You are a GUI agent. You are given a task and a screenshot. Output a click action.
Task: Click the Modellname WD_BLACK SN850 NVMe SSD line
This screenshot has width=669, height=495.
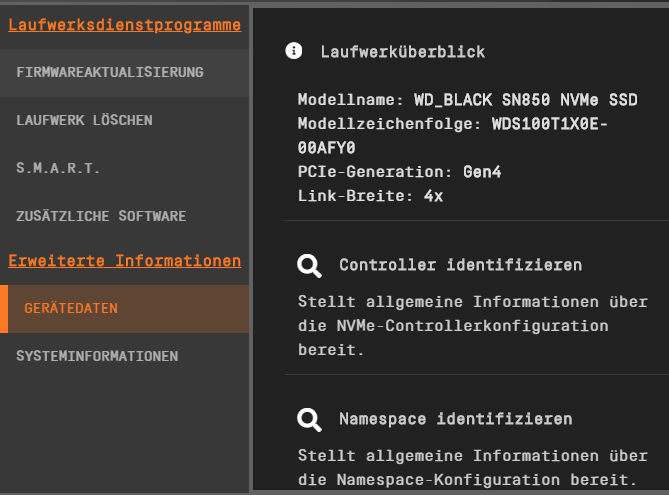[x=468, y=100]
